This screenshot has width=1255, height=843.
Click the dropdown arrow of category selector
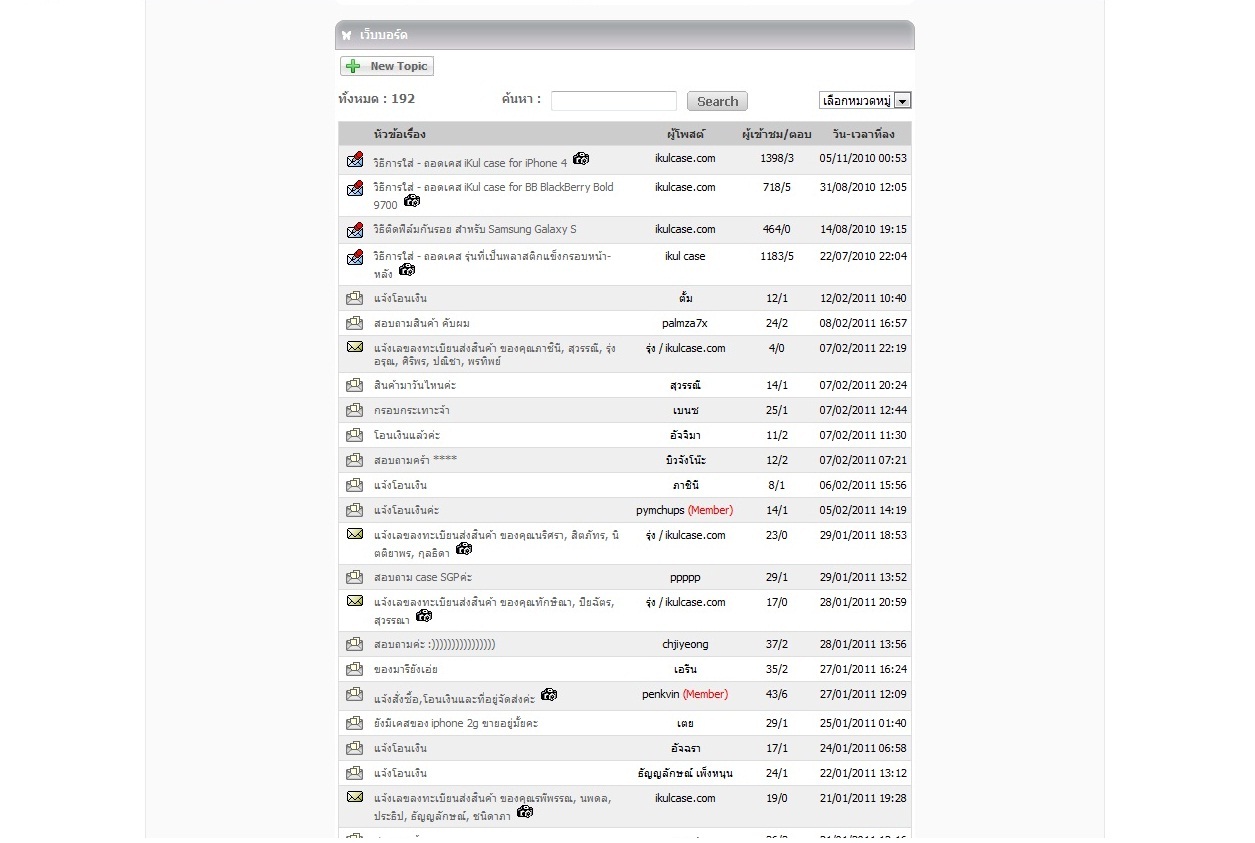coord(902,100)
